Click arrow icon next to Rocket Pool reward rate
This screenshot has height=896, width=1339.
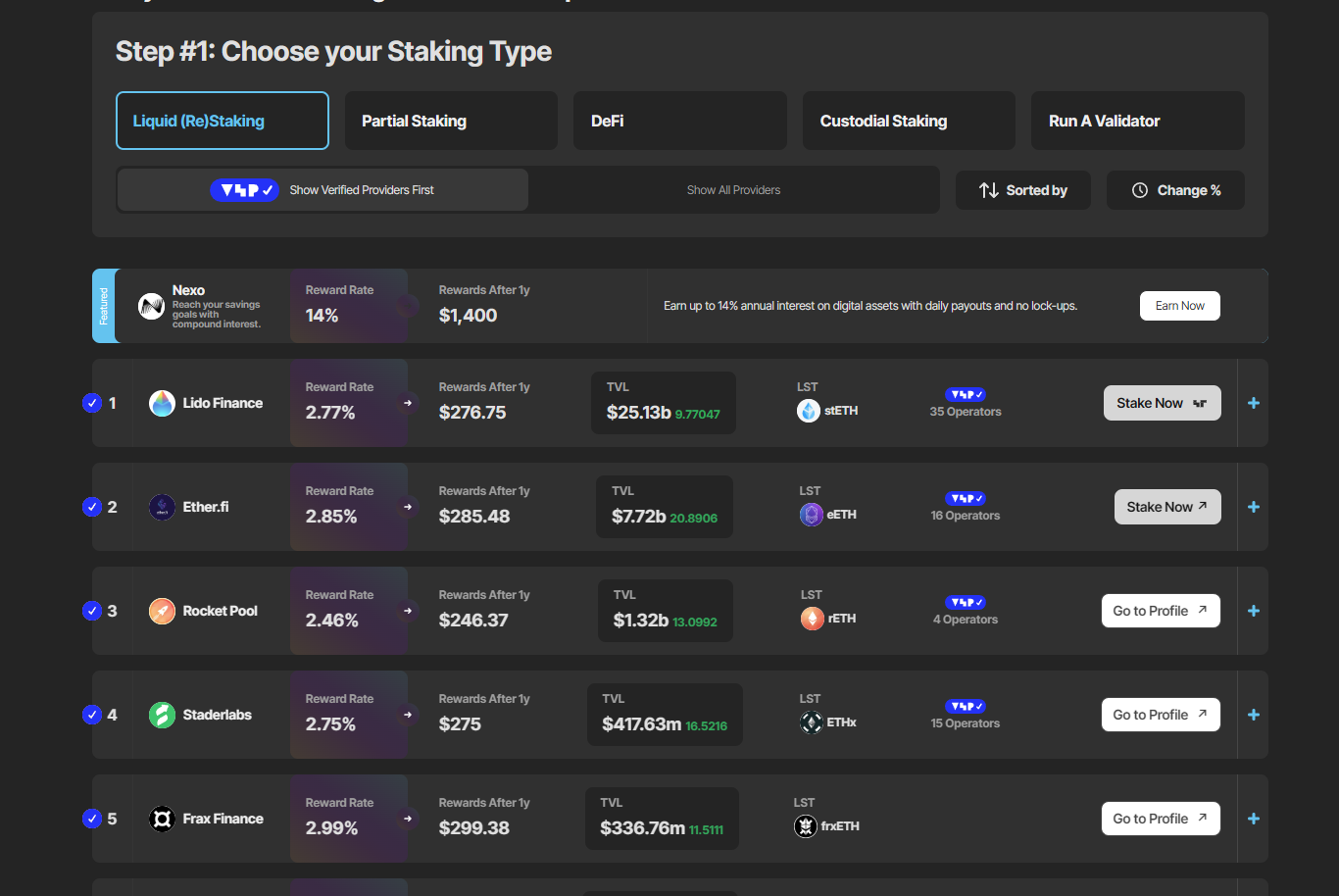pos(408,611)
